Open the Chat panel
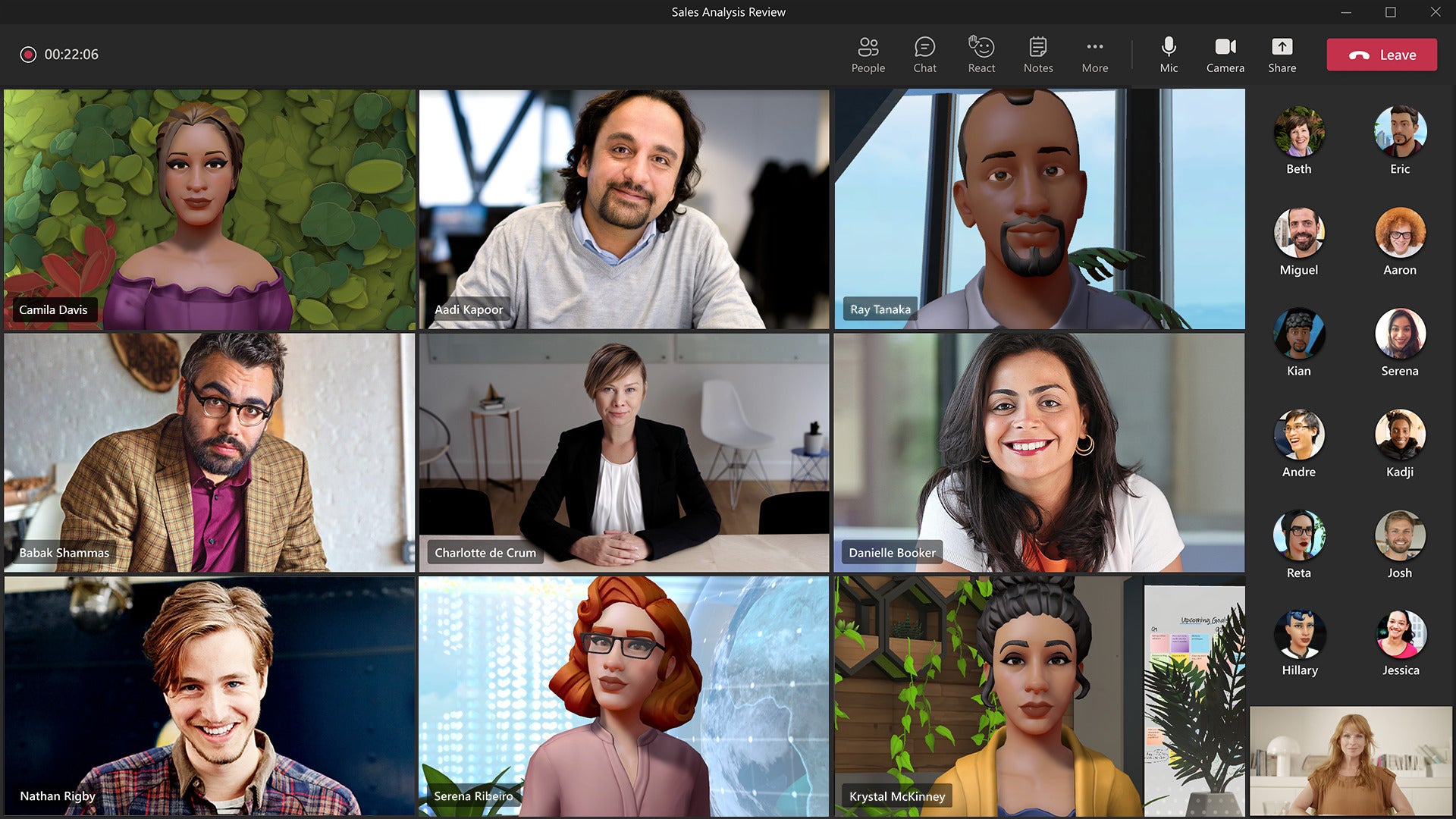1456x819 pixels. [925, 54]
